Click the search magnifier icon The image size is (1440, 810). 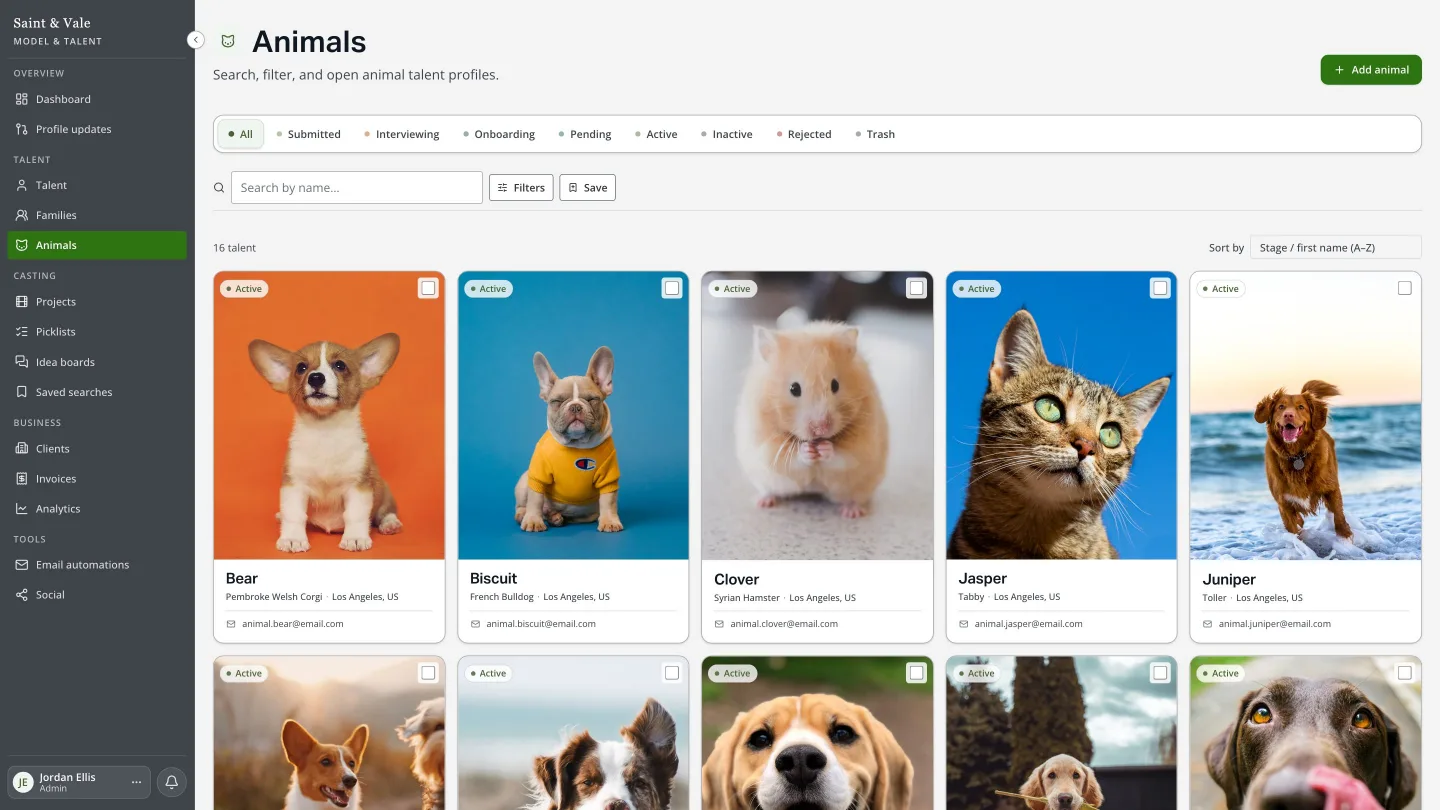pos(219,188)
